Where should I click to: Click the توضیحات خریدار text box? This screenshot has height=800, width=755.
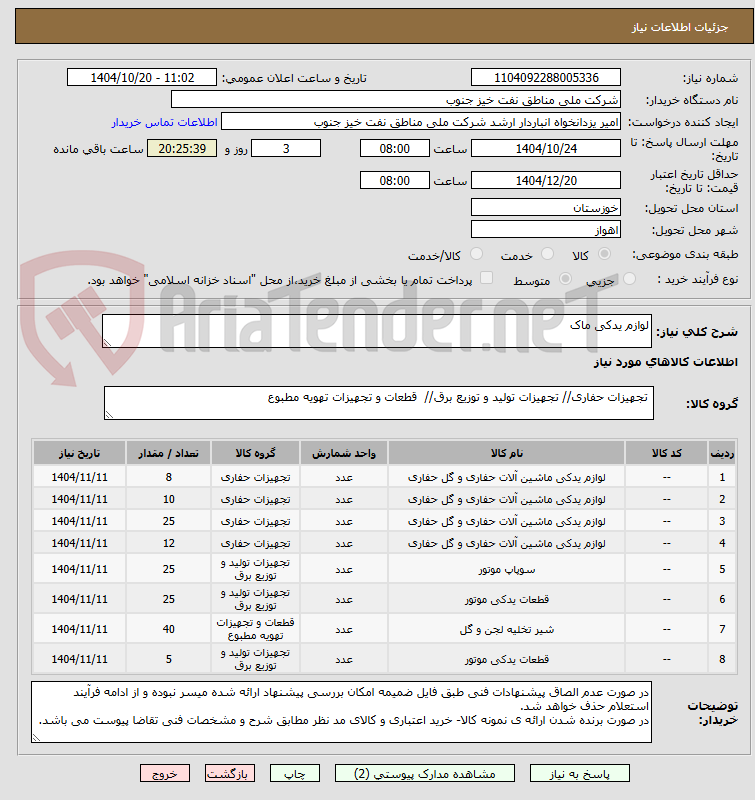(341, 712)
